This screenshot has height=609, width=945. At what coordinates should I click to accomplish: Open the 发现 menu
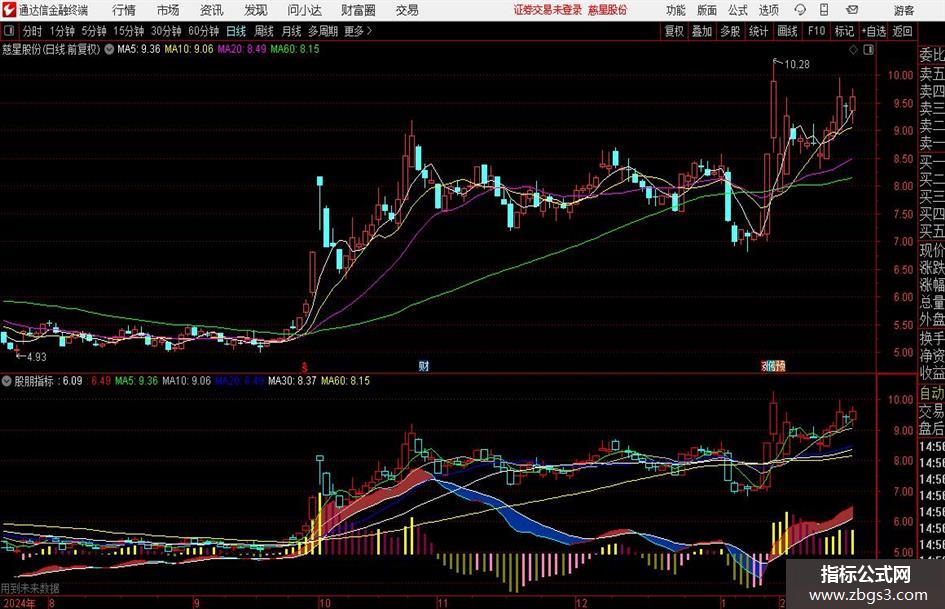click(256, 10)
